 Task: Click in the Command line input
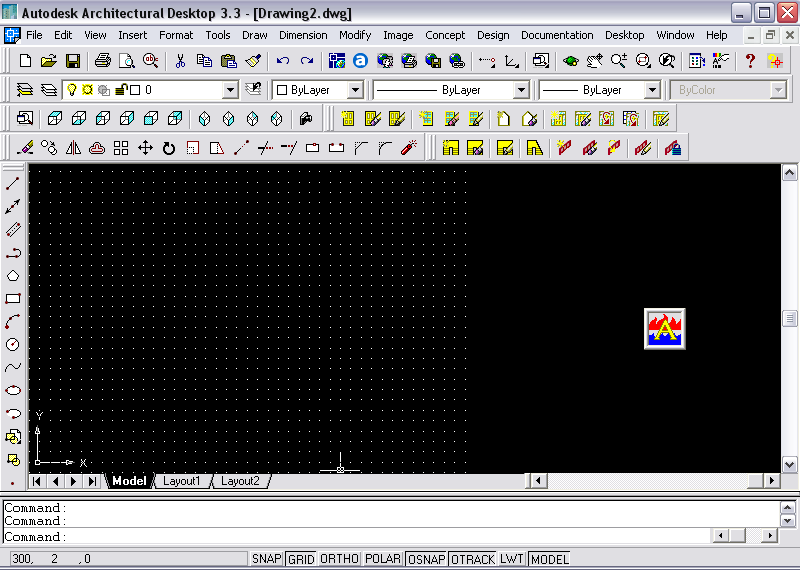357,537
